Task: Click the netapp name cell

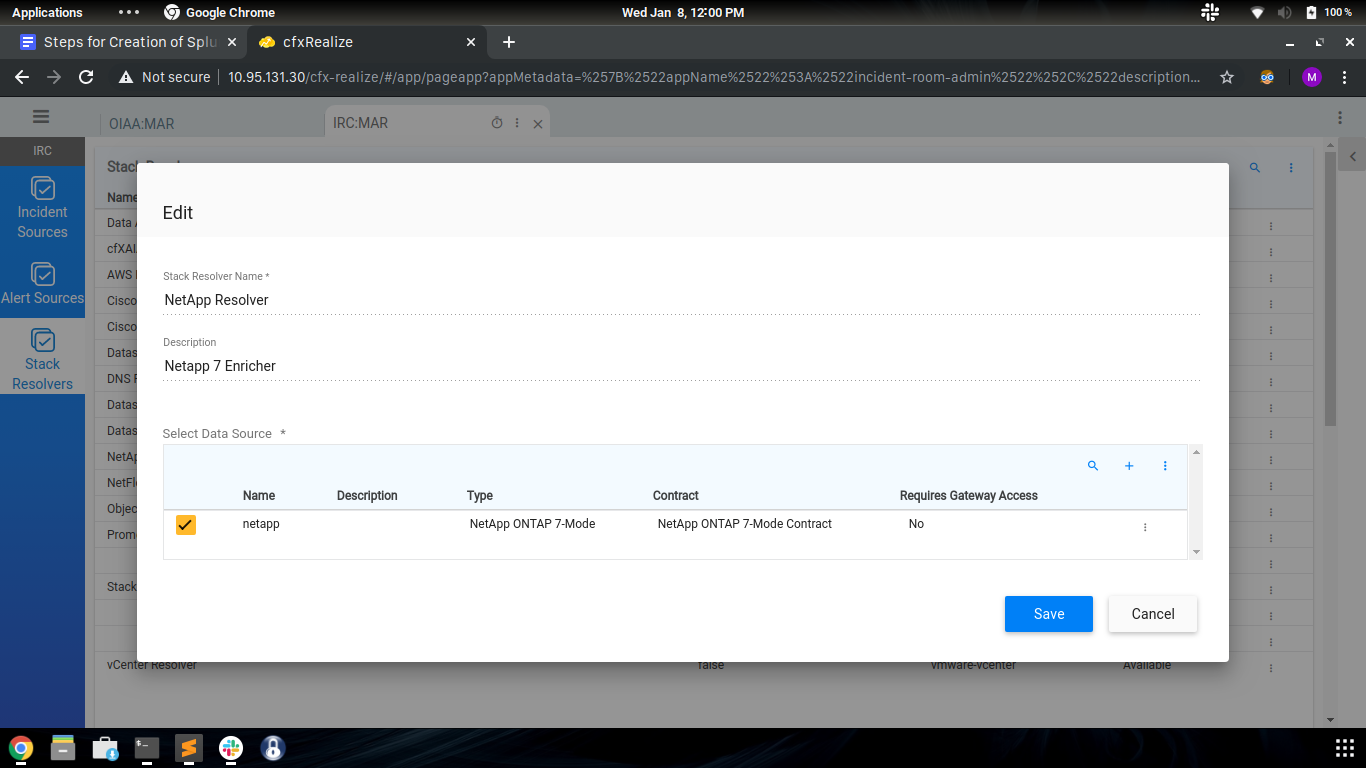Action: click(x=261, y=524)
